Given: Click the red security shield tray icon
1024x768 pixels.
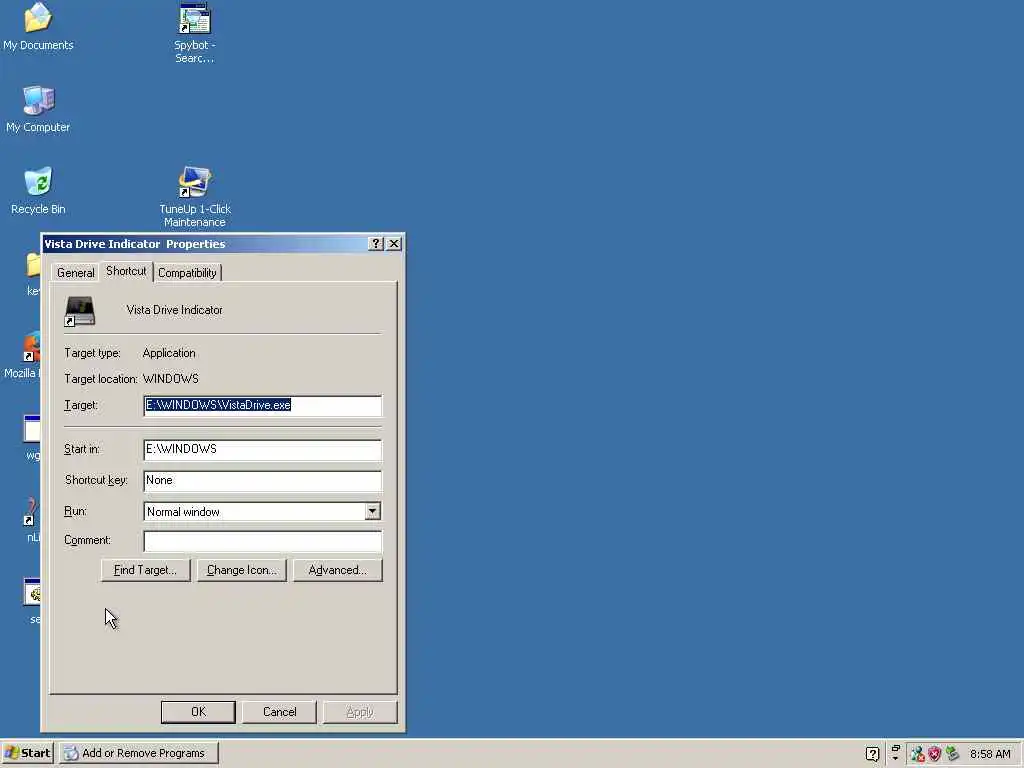Looking at the screenshot, I should click(935, 754).
